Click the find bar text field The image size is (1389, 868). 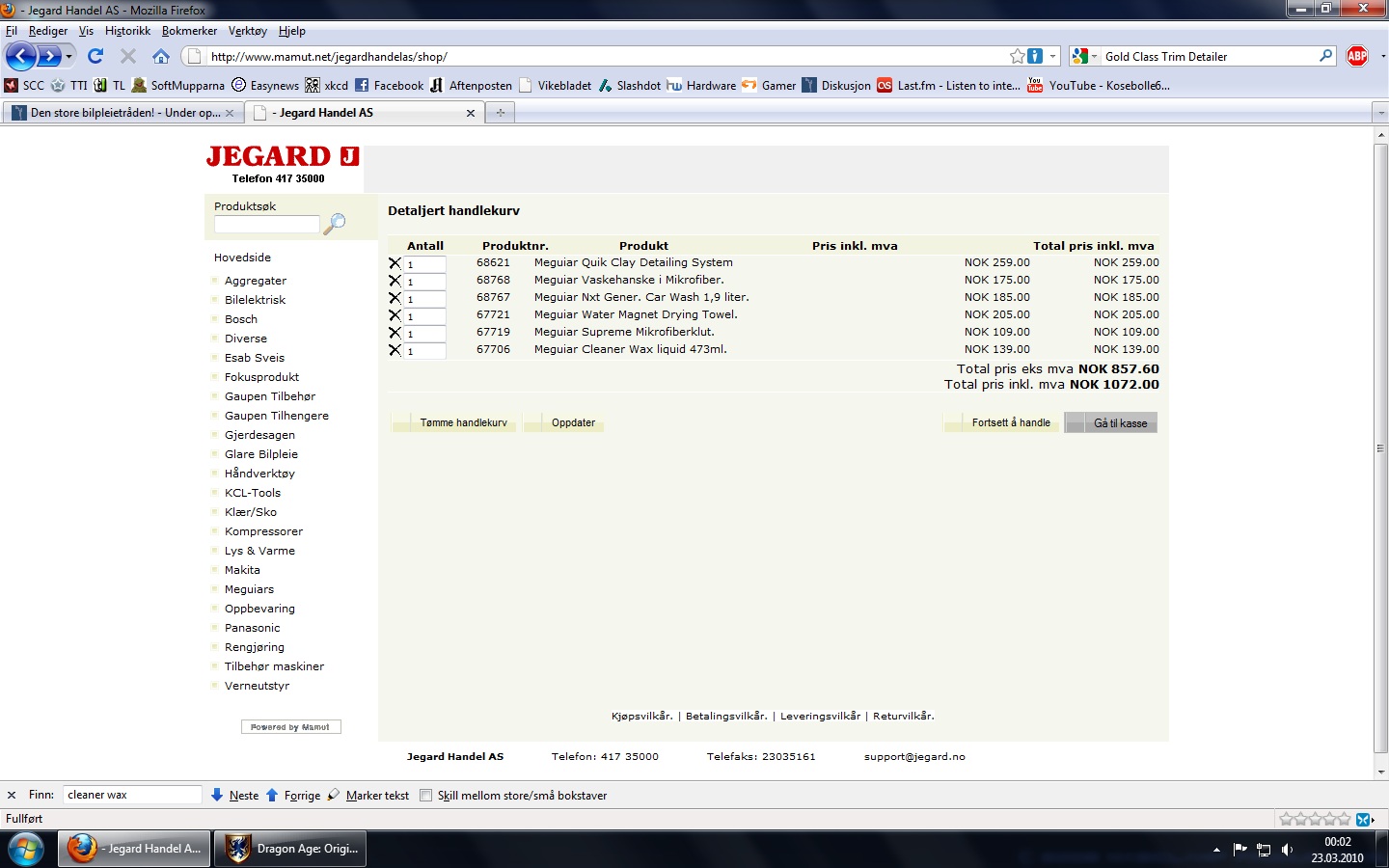tap(132, 795)
